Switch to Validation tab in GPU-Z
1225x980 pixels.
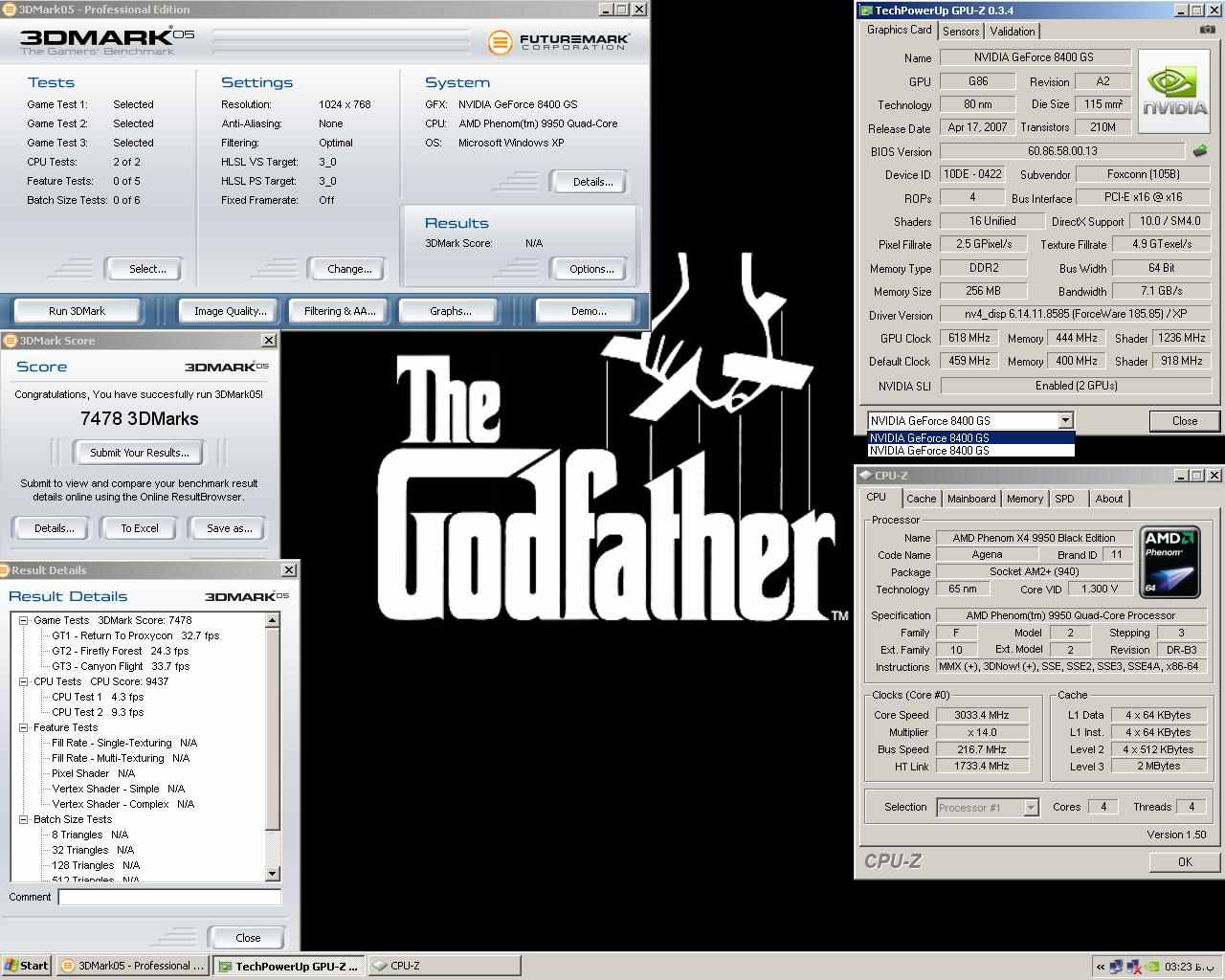(1013, 32)
